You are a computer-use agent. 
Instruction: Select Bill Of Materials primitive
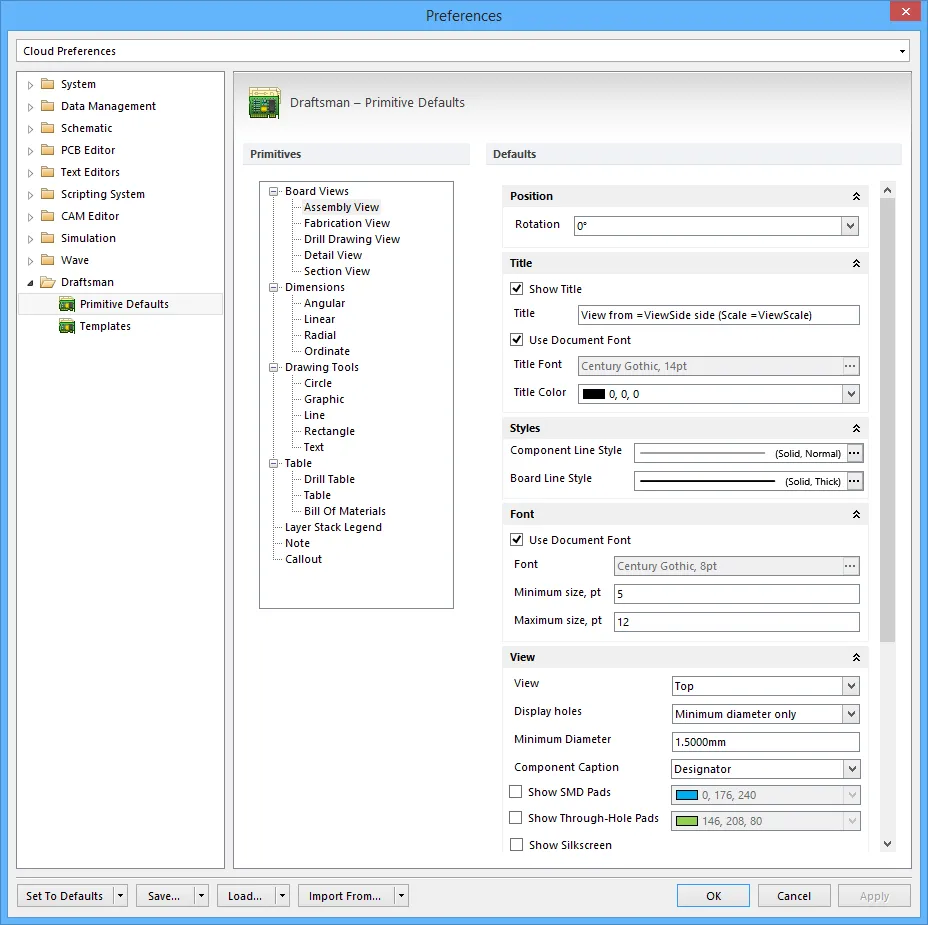tap(344, 511)
